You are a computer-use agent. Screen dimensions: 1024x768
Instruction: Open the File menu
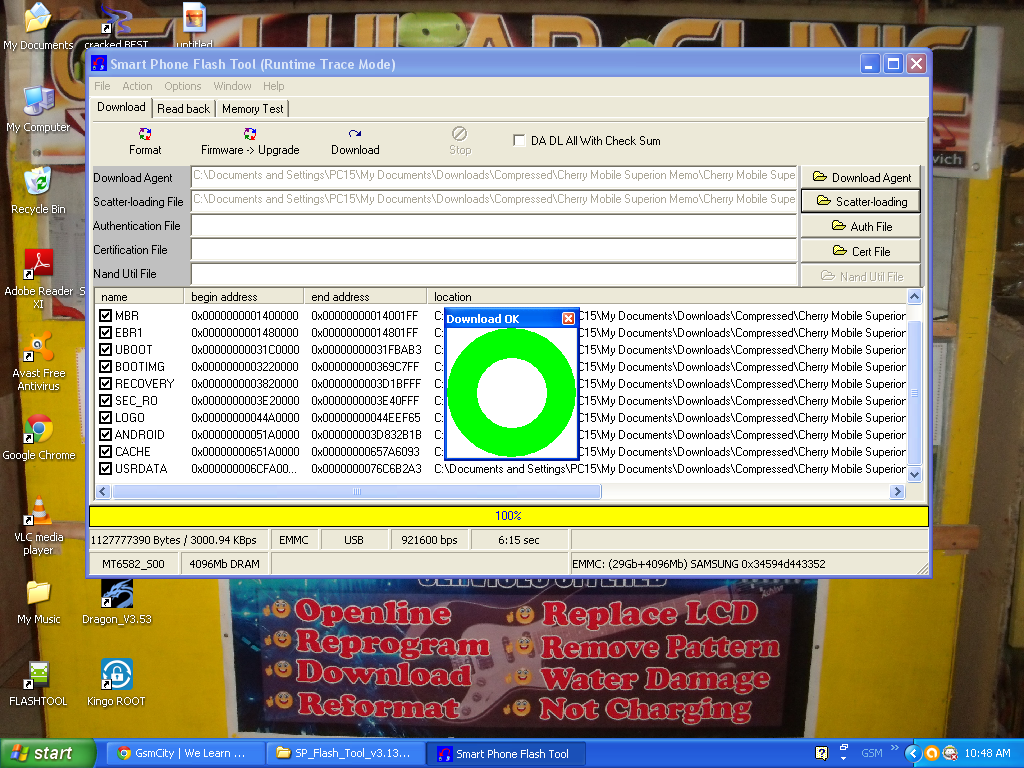point(102,86)
